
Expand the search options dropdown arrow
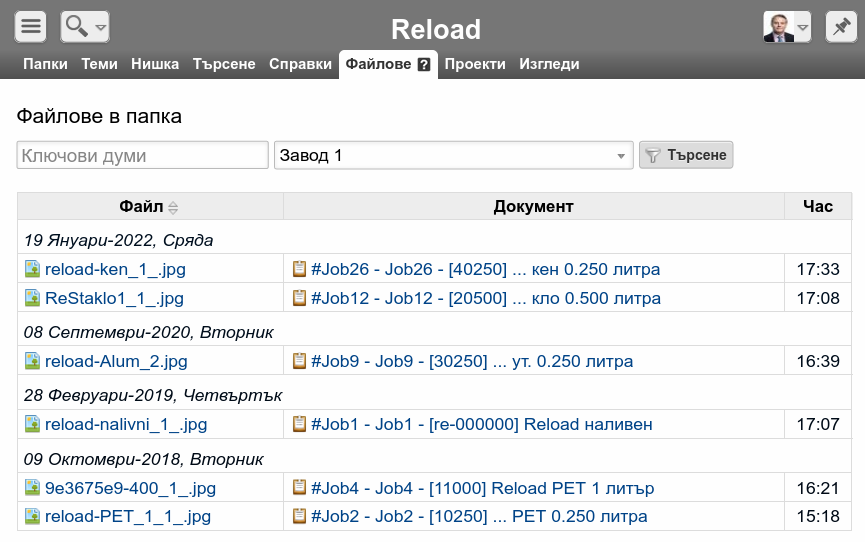(101, 28)
